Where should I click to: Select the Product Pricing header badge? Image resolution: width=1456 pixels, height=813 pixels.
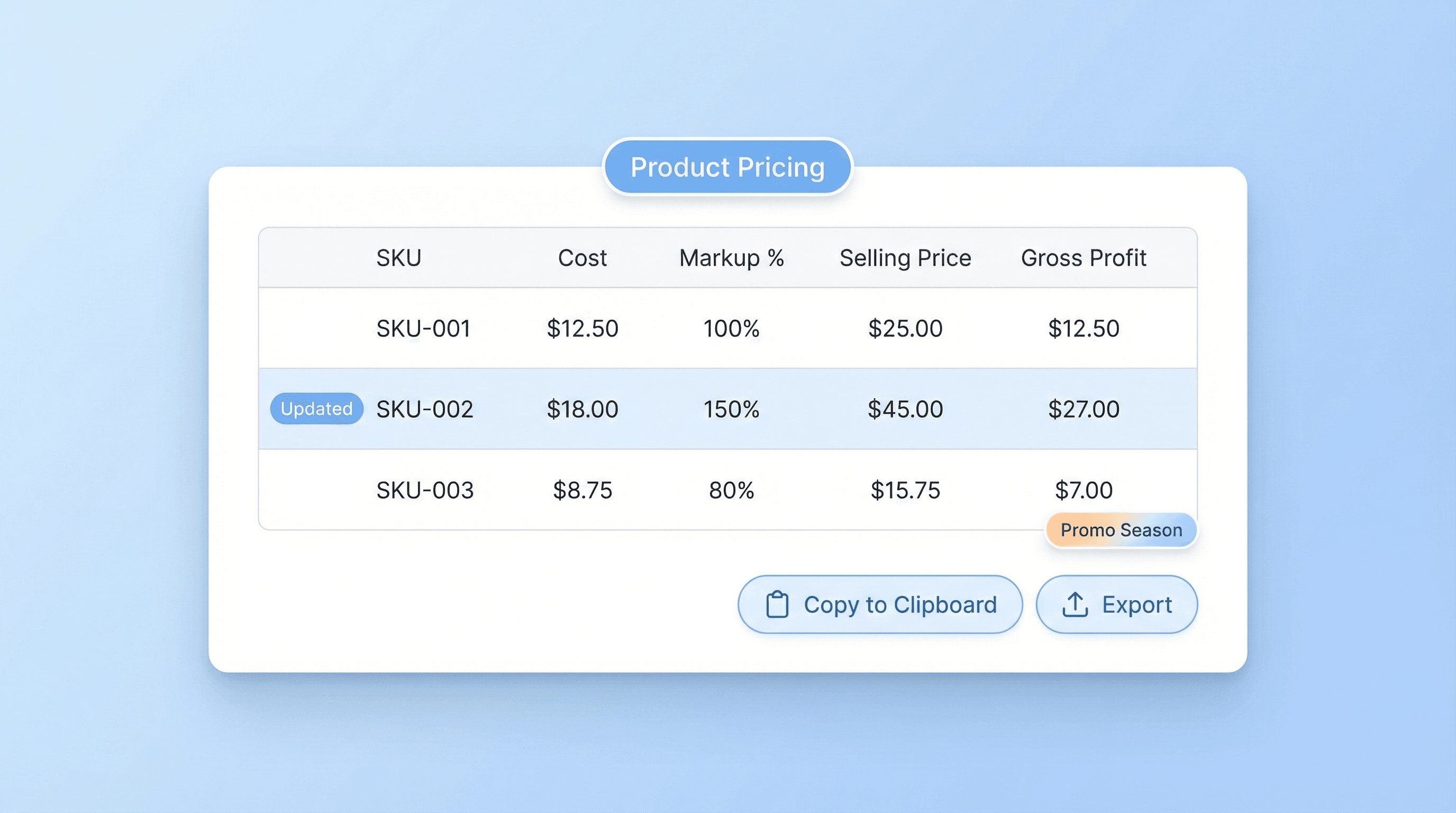pos(728,166)
